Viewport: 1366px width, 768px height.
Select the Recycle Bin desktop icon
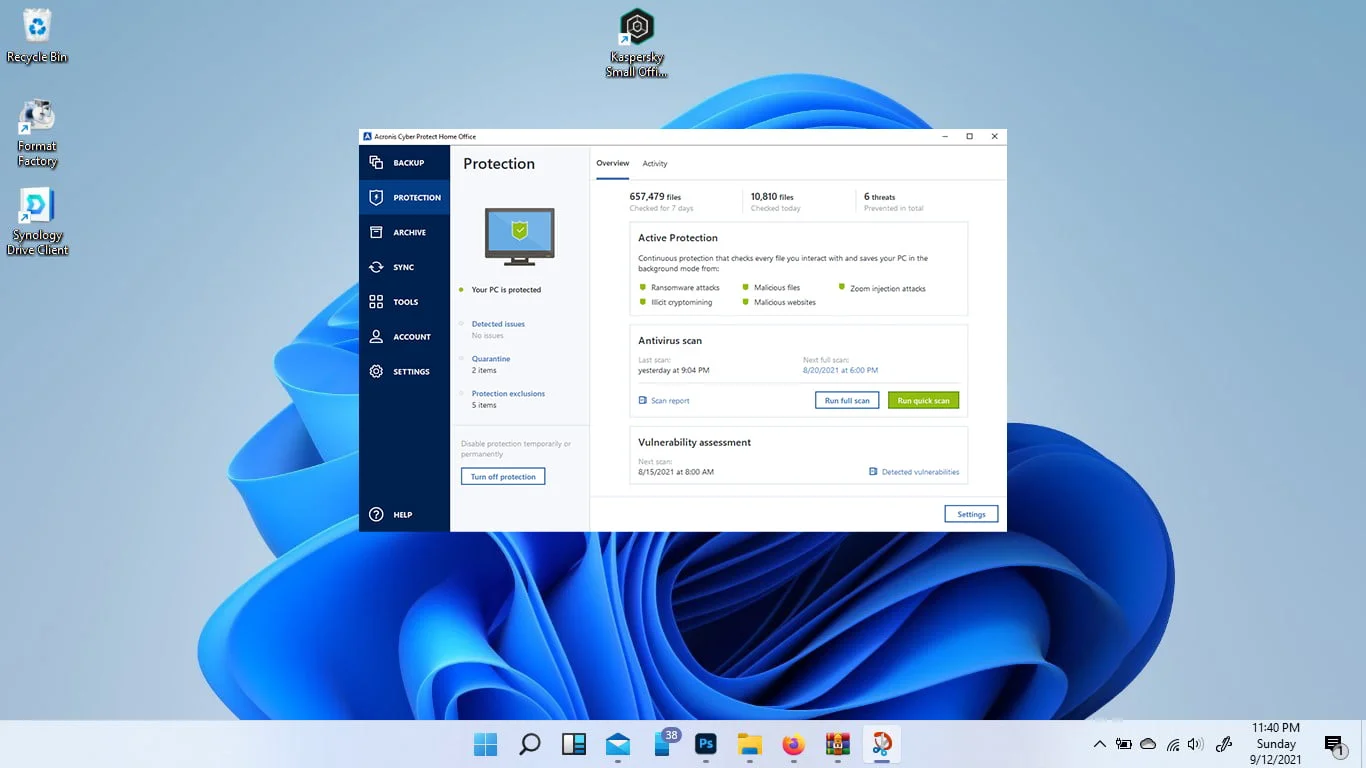[x=37, y=36]
